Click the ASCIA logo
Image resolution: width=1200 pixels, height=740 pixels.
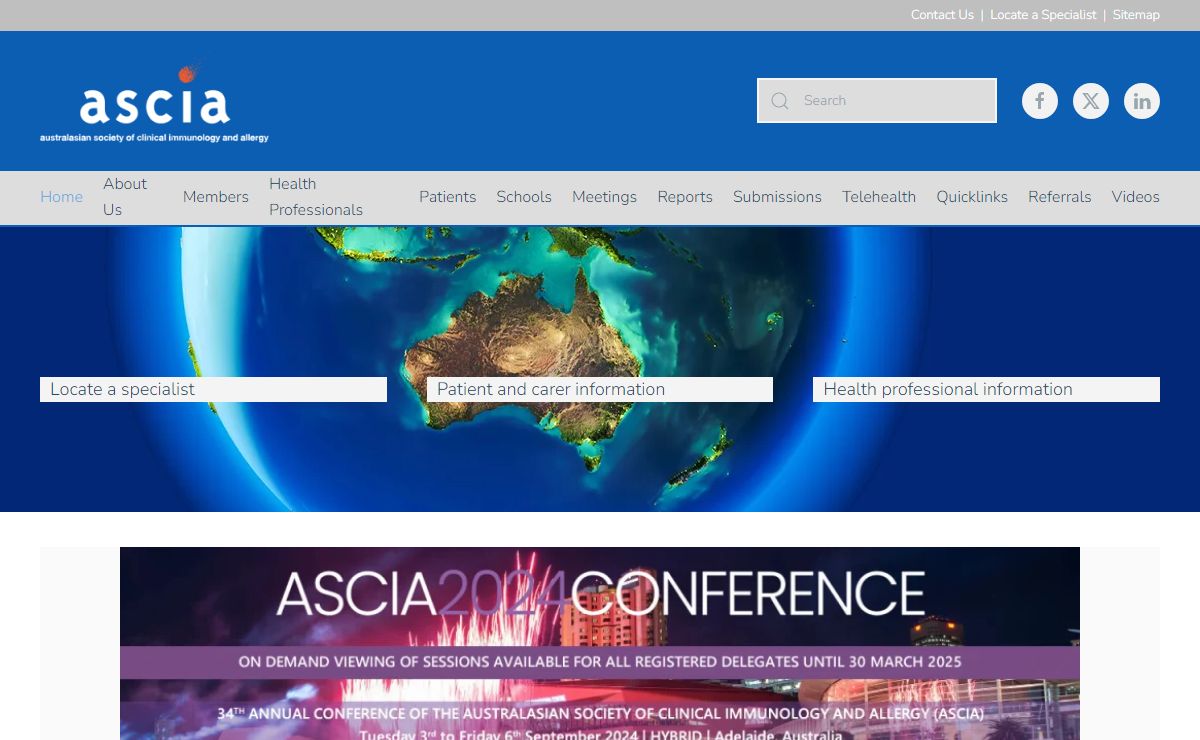[x=154, y=104]
